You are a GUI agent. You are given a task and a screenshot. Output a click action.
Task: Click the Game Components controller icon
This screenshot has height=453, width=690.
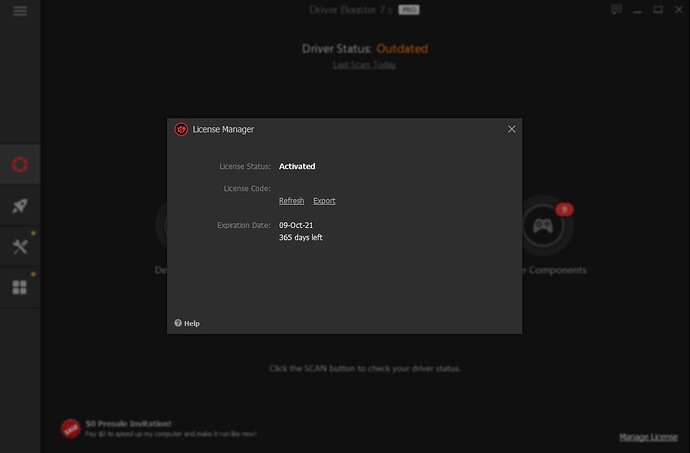tap(543, 226)
